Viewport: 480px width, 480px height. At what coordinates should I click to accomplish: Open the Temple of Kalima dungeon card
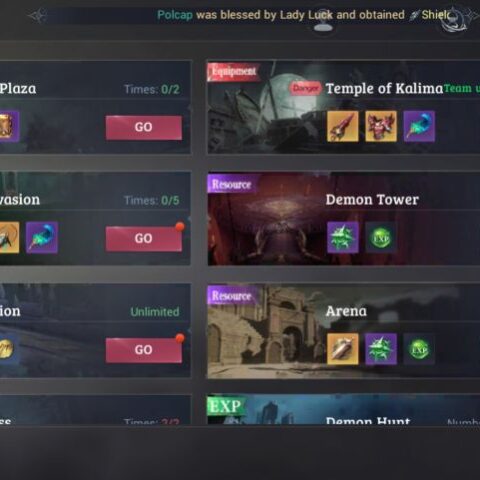point(344,107)
